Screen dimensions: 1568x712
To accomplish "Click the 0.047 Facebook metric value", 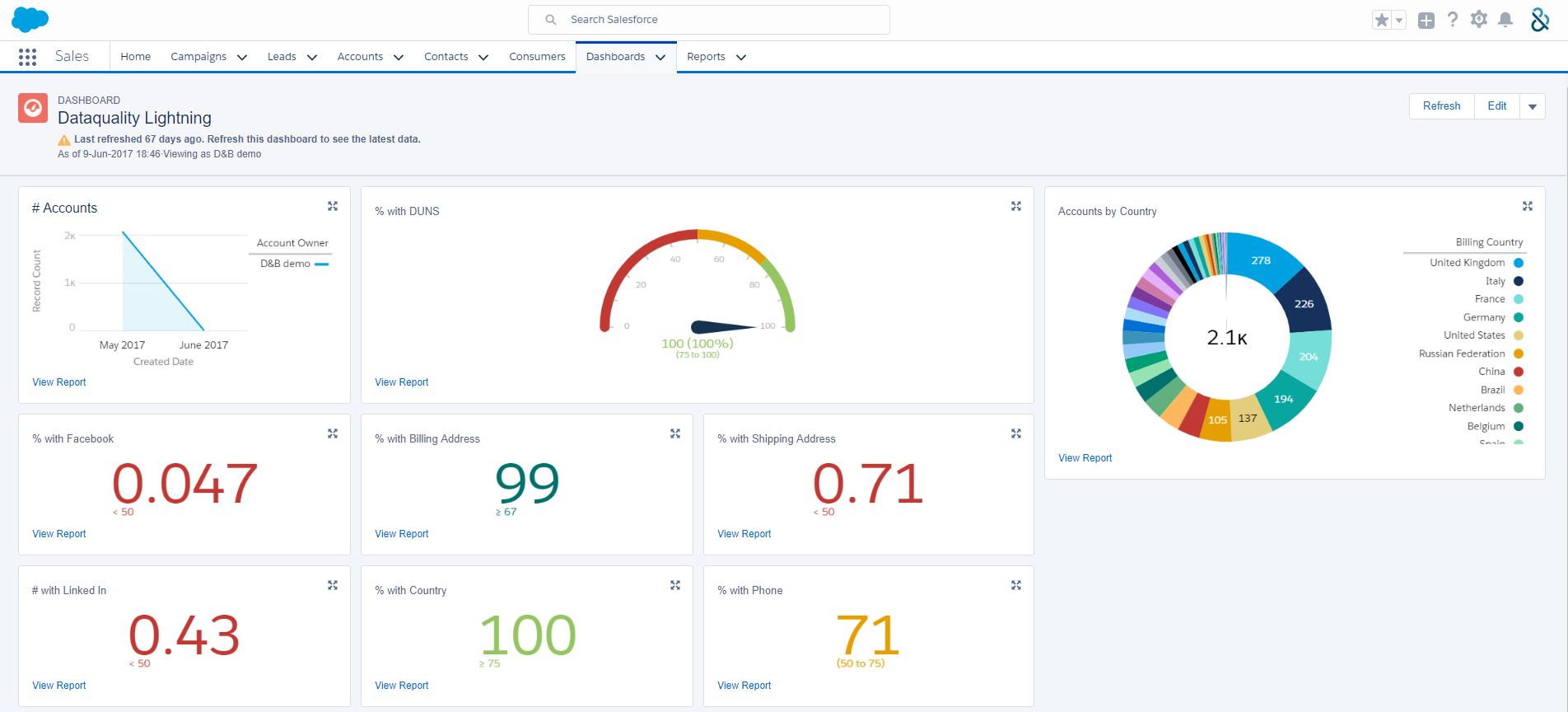I will tap(185, 484).
